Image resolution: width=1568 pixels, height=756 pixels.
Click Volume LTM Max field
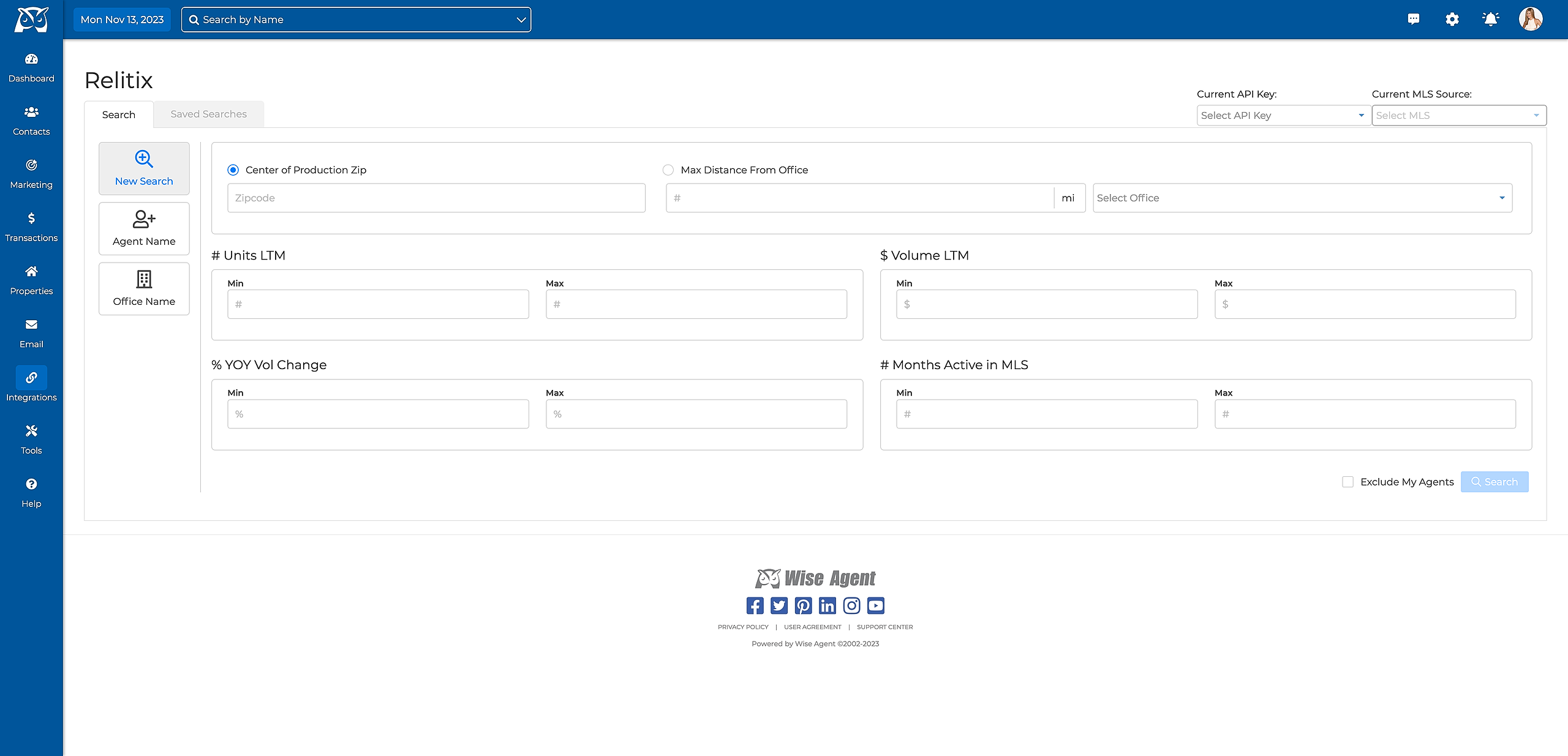tap(1365, 304)
